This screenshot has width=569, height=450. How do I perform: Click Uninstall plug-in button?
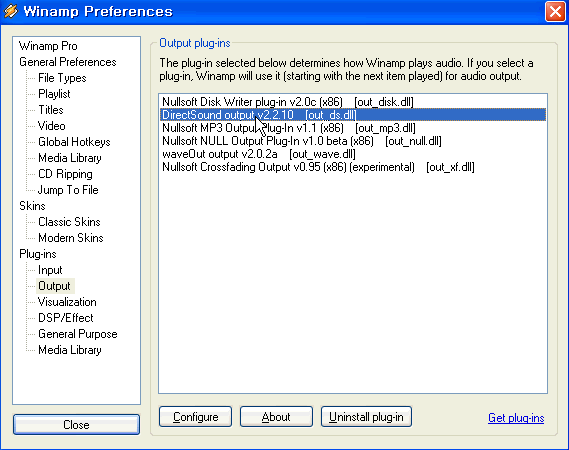coord(366,417)
